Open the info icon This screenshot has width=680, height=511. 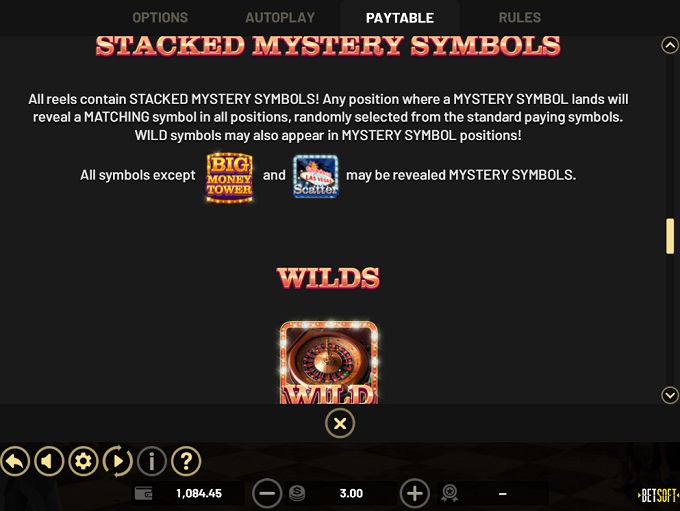coord(152,461)
